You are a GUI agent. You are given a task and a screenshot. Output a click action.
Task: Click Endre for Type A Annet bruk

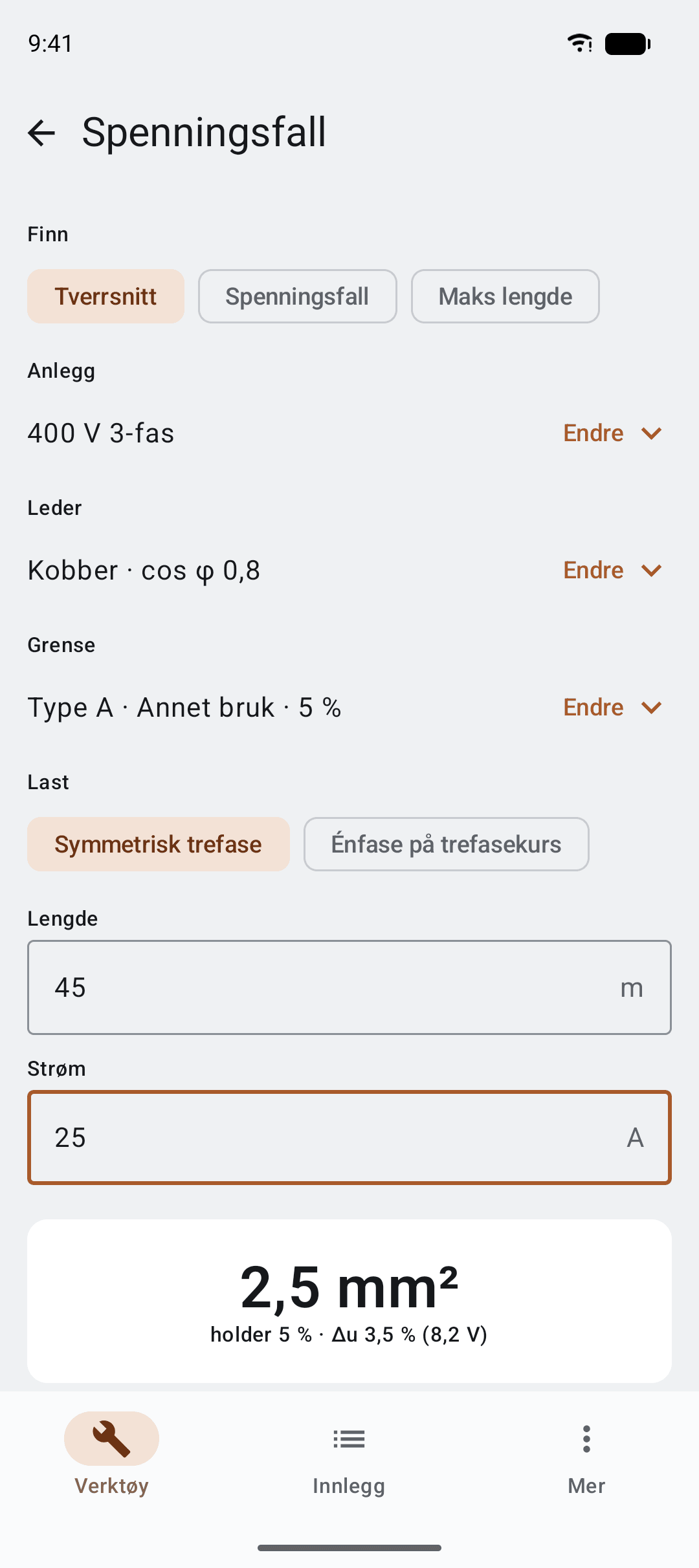(594, 707)
